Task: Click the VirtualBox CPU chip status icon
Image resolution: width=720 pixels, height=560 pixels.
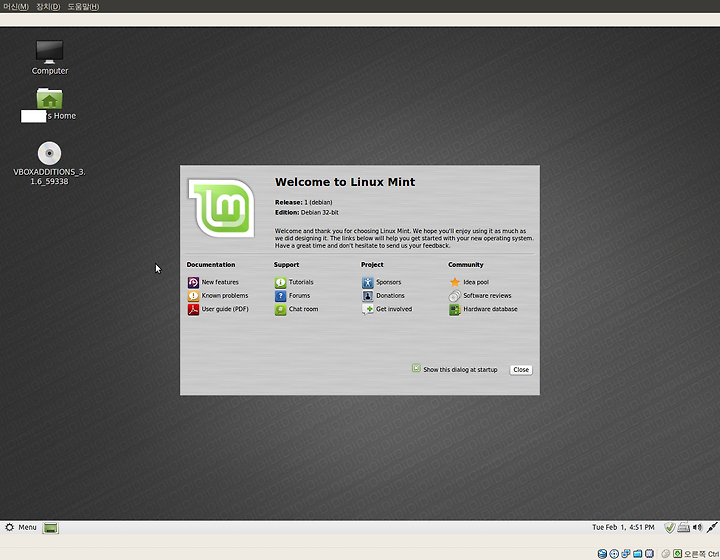Action: point(649,554)
